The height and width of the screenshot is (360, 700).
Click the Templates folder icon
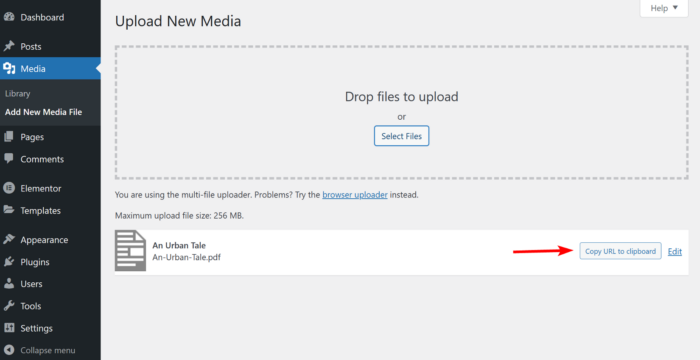tap(9, 210)
